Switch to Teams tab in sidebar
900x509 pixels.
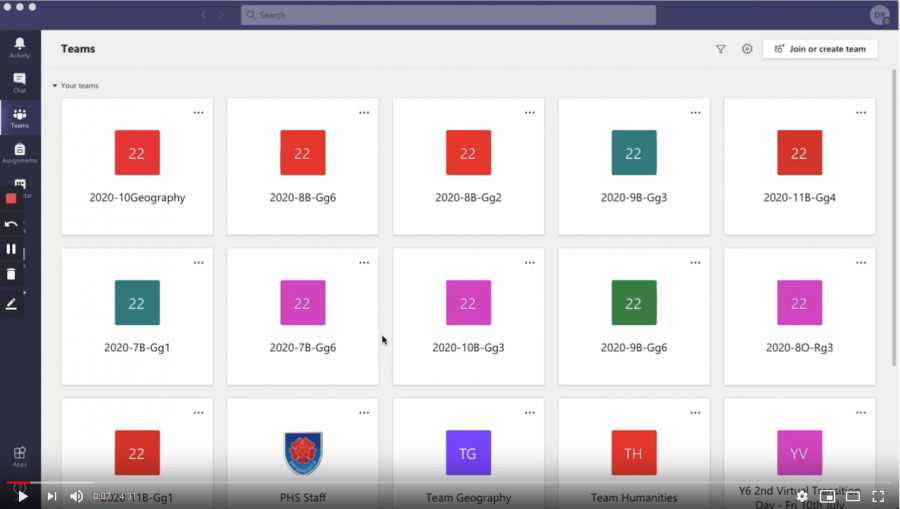click(19, 118)
